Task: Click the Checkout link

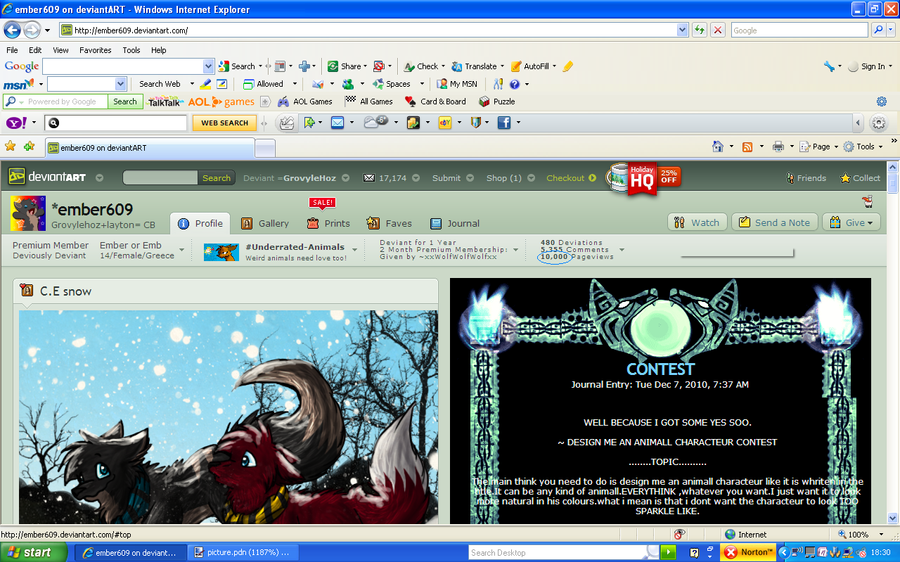Action: tap(571, 178)
